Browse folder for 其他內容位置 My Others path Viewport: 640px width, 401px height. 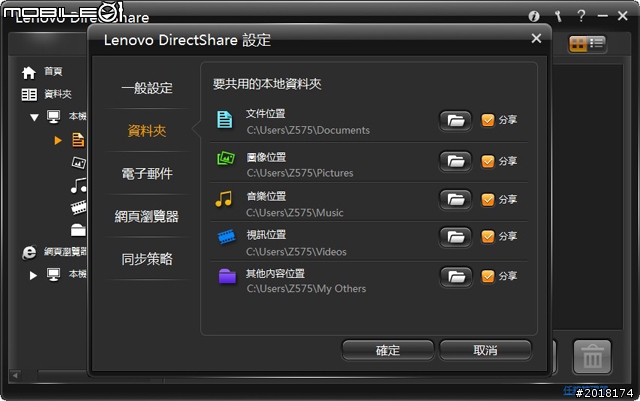tap(456, 277)
